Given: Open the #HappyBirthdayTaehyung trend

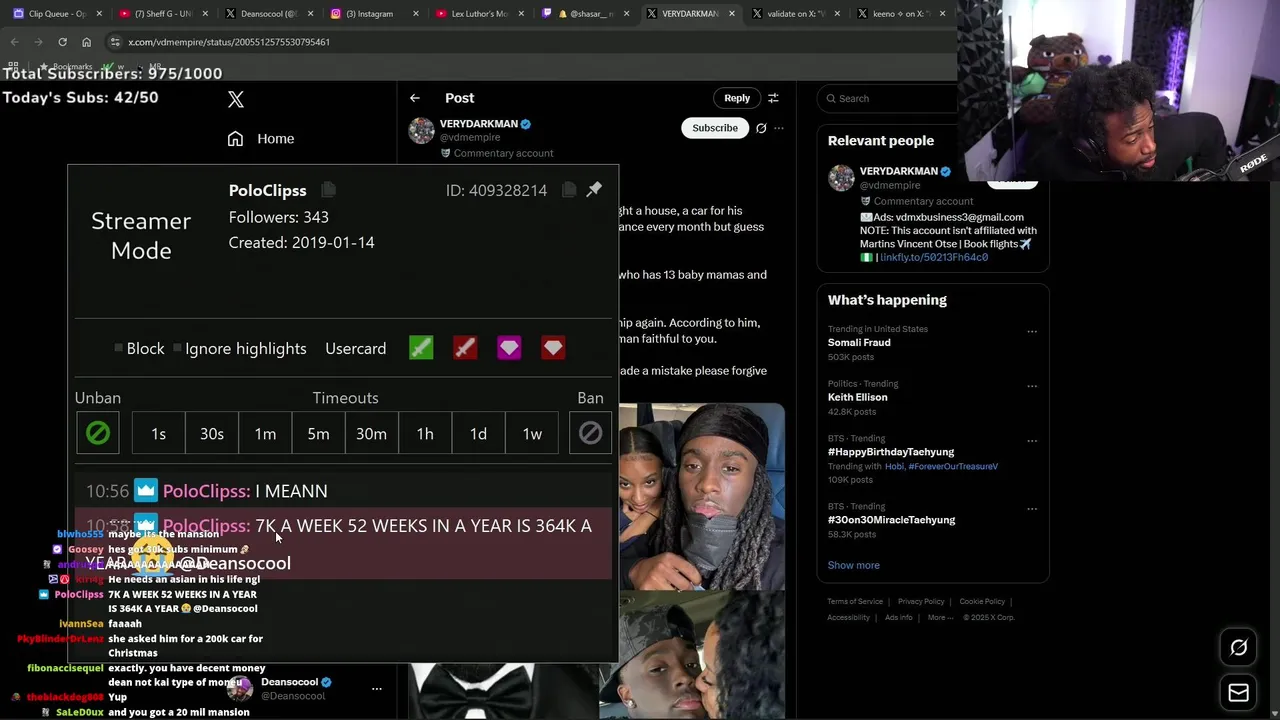Looking at the screenshot, I should [x=891, y=452].
